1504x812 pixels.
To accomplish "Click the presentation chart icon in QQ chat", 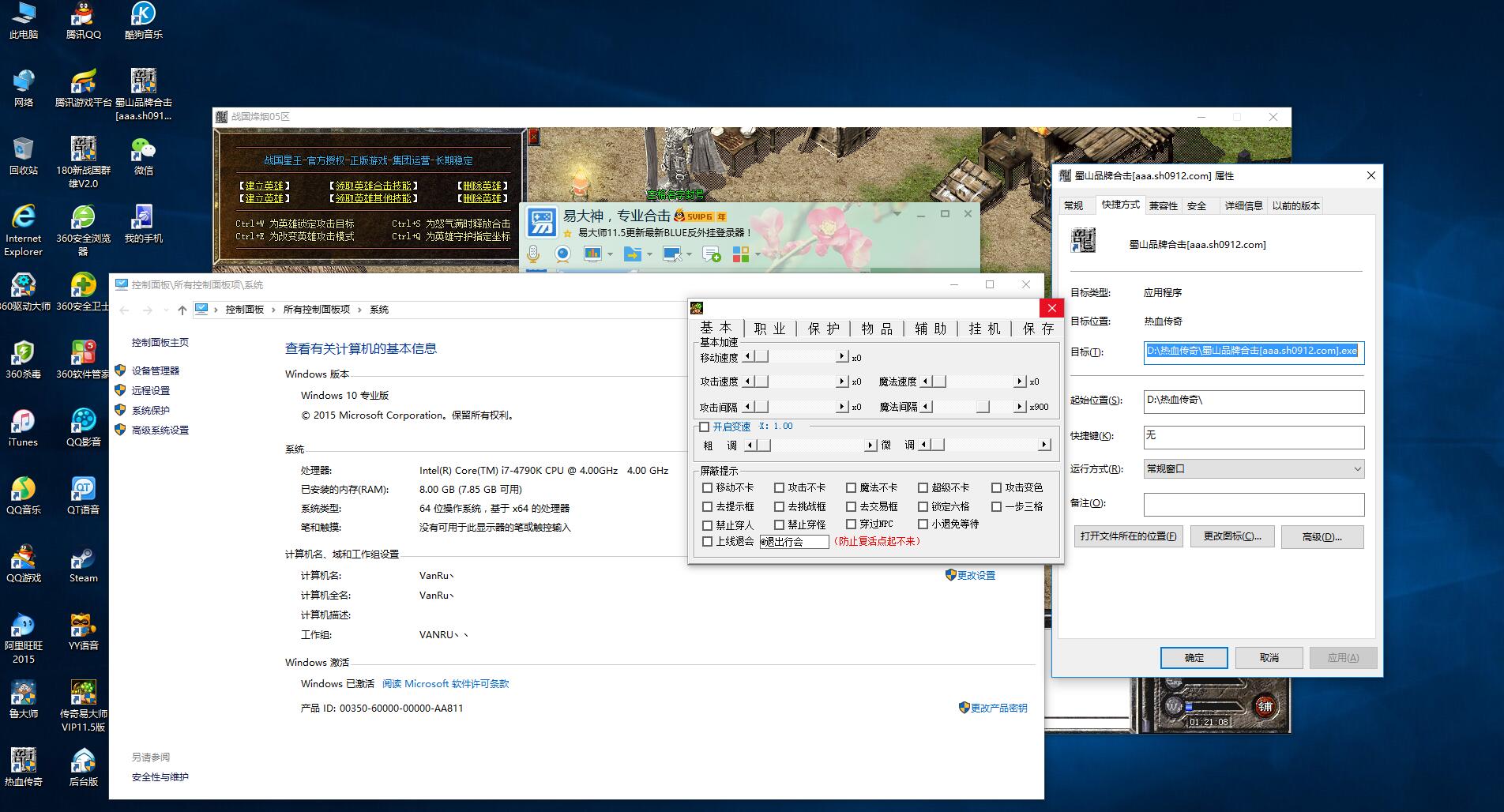I will pos(592,254).
